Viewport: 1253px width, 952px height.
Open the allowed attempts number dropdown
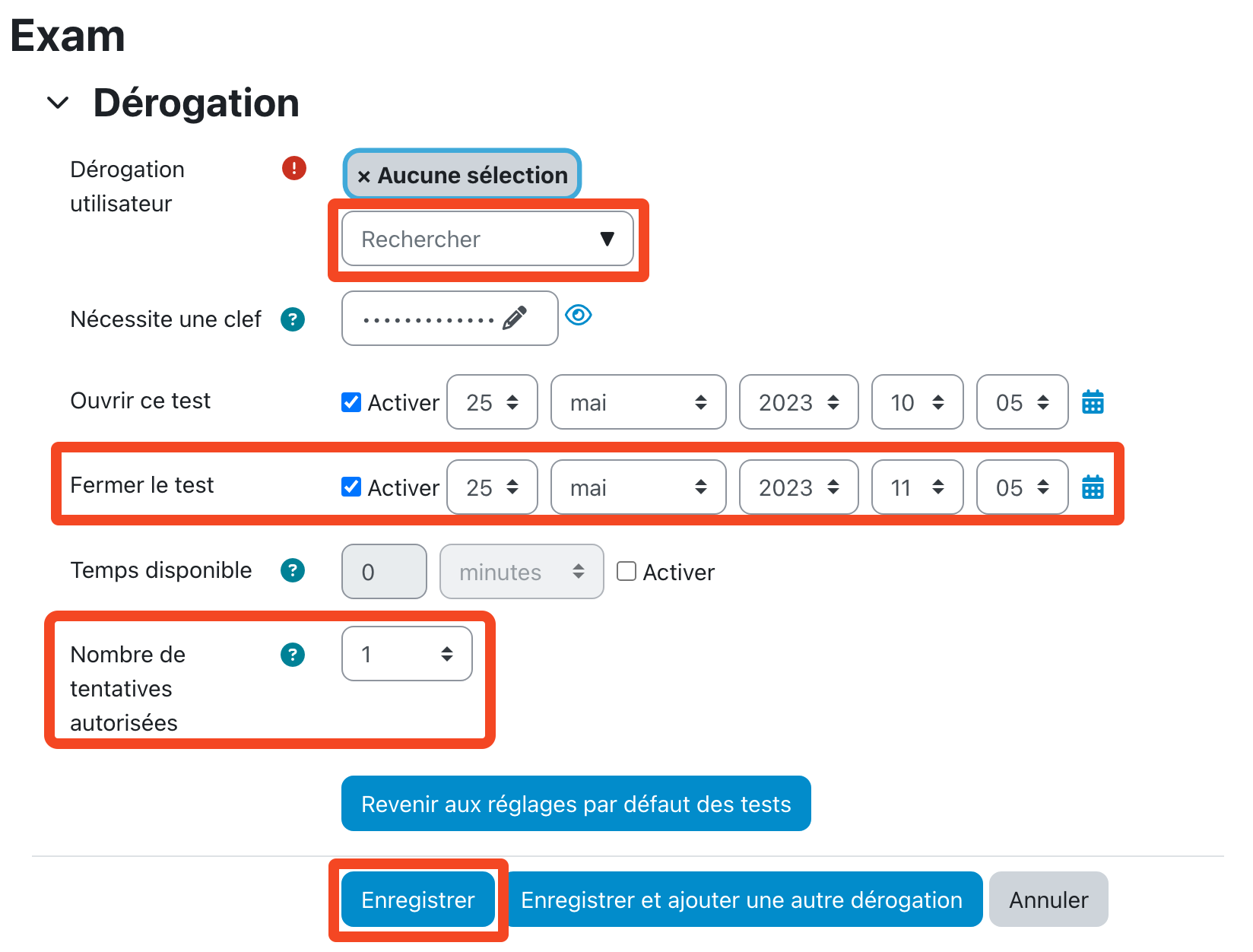(x=407, y=654)
